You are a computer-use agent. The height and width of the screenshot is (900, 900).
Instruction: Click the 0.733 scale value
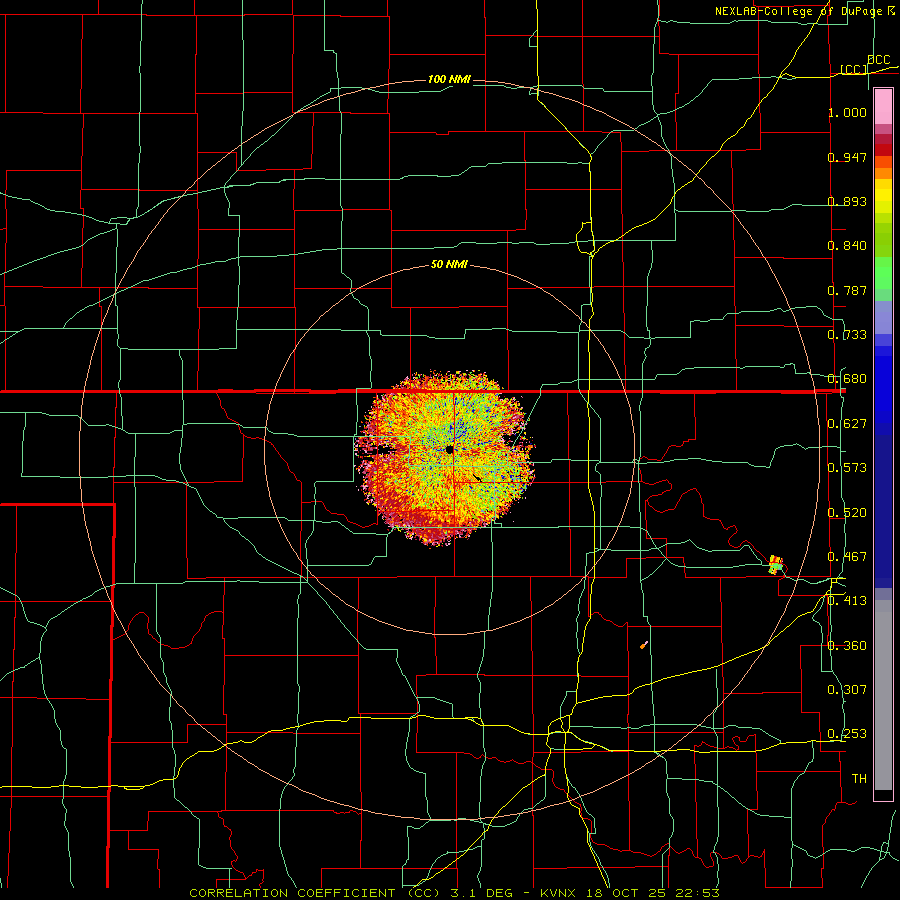[847, 335]
